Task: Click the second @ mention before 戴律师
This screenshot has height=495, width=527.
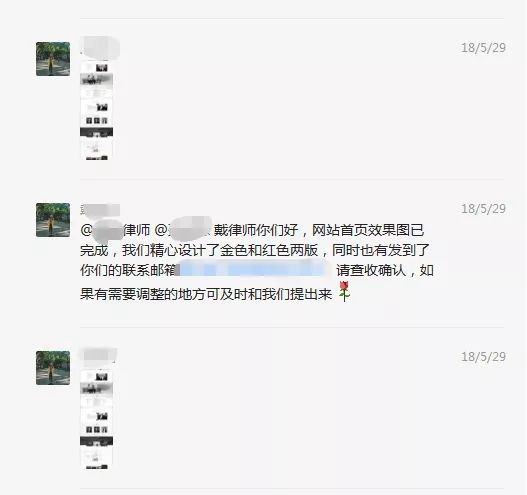Action: (x=183, y=230)
